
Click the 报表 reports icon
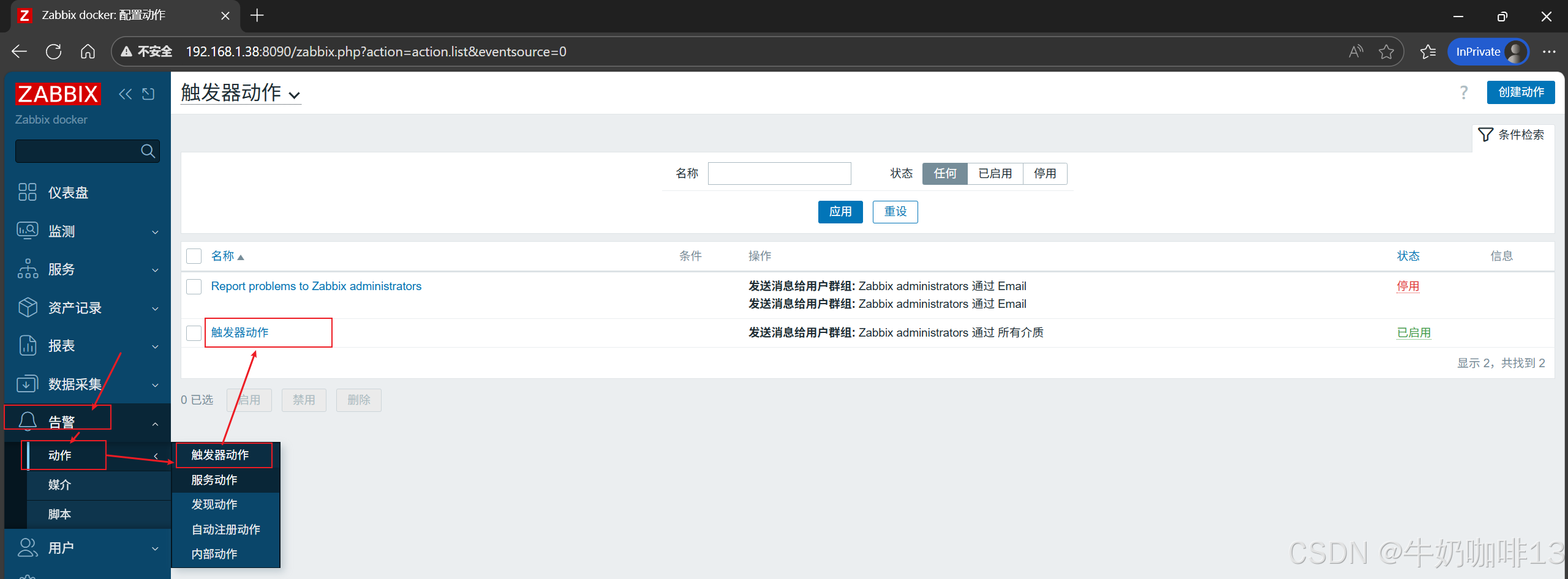[x=28, y=346]
